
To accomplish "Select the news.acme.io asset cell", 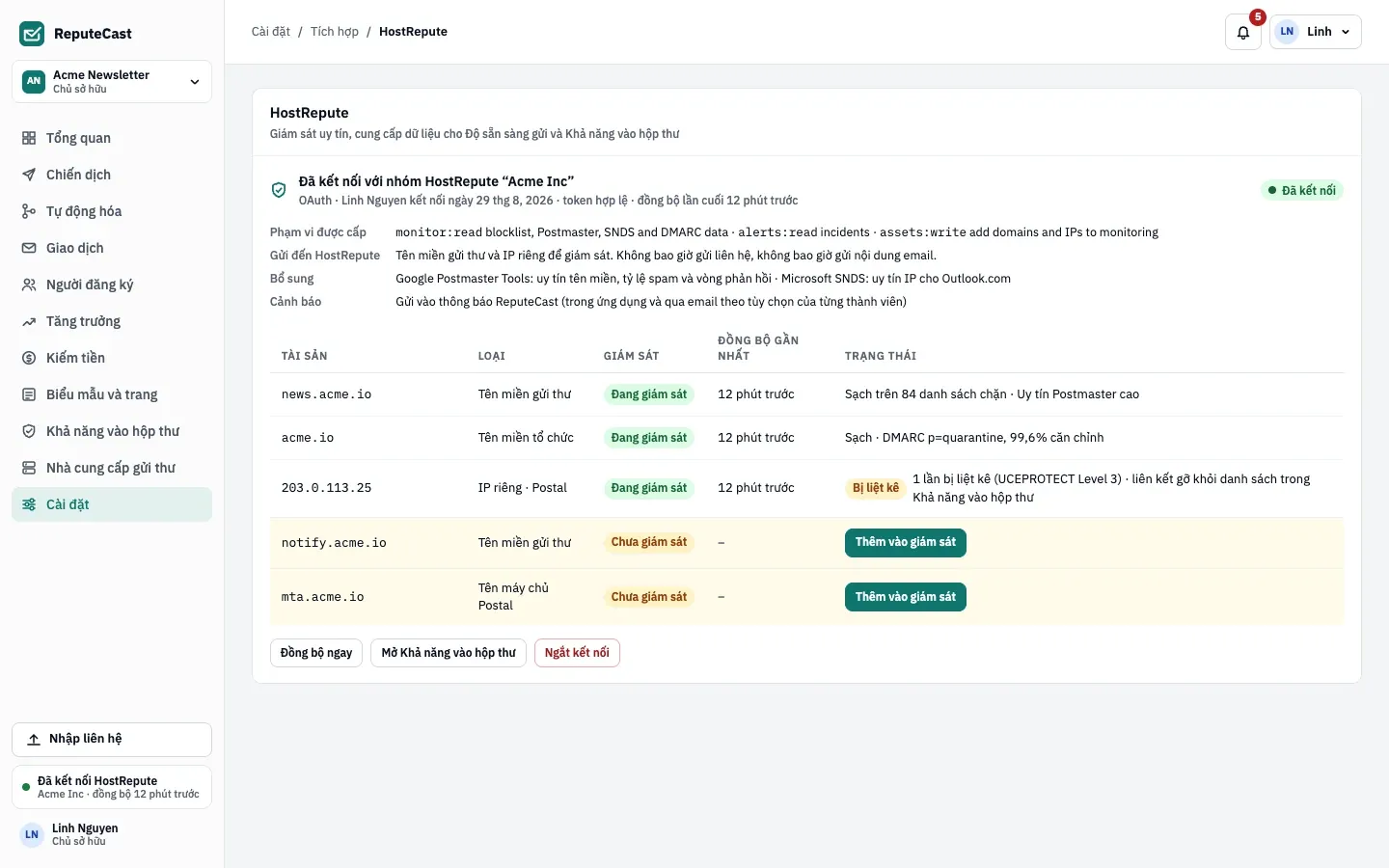I will click(326, 394).
